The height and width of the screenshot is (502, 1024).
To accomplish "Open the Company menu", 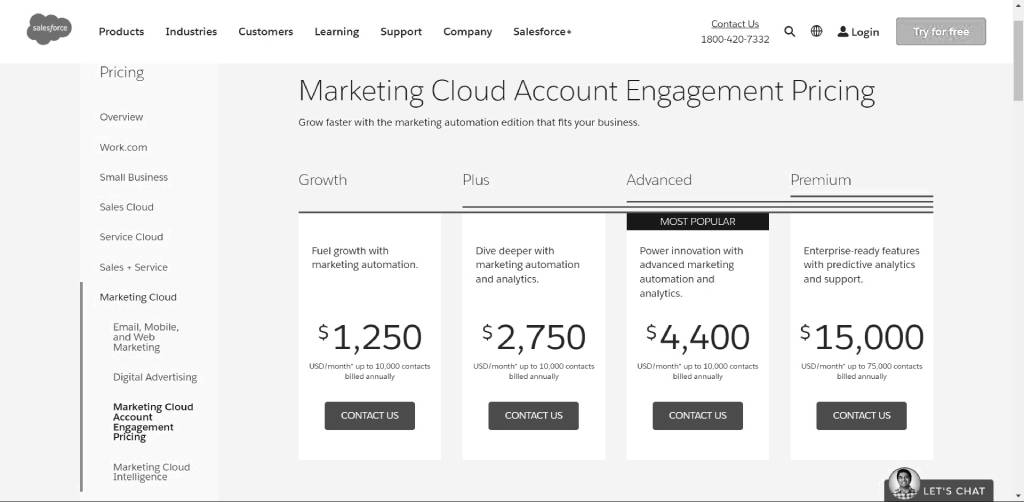I will pos(468,32).
